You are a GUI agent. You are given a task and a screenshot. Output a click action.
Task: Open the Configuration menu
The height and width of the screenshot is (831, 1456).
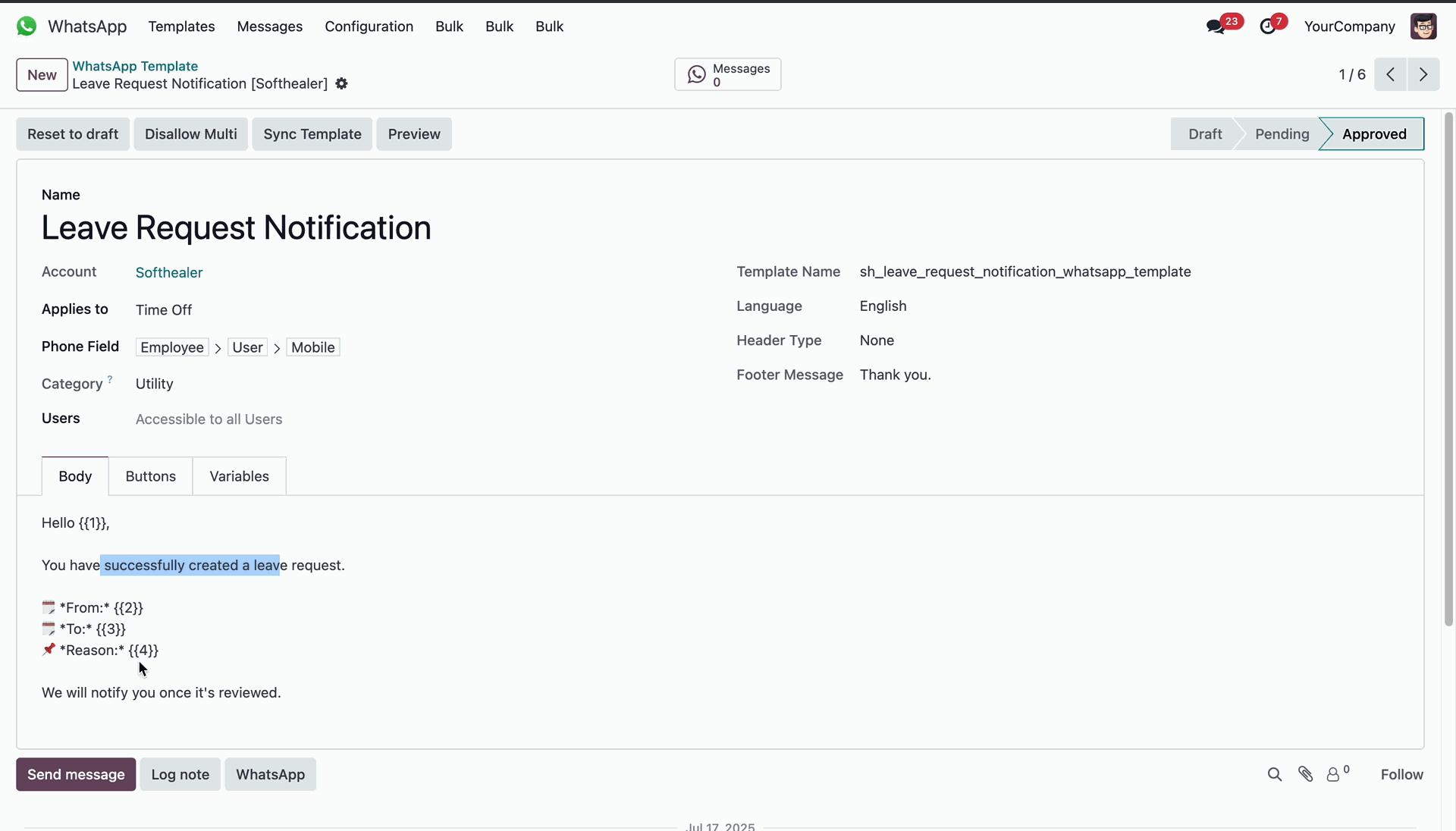coord(369,27)
